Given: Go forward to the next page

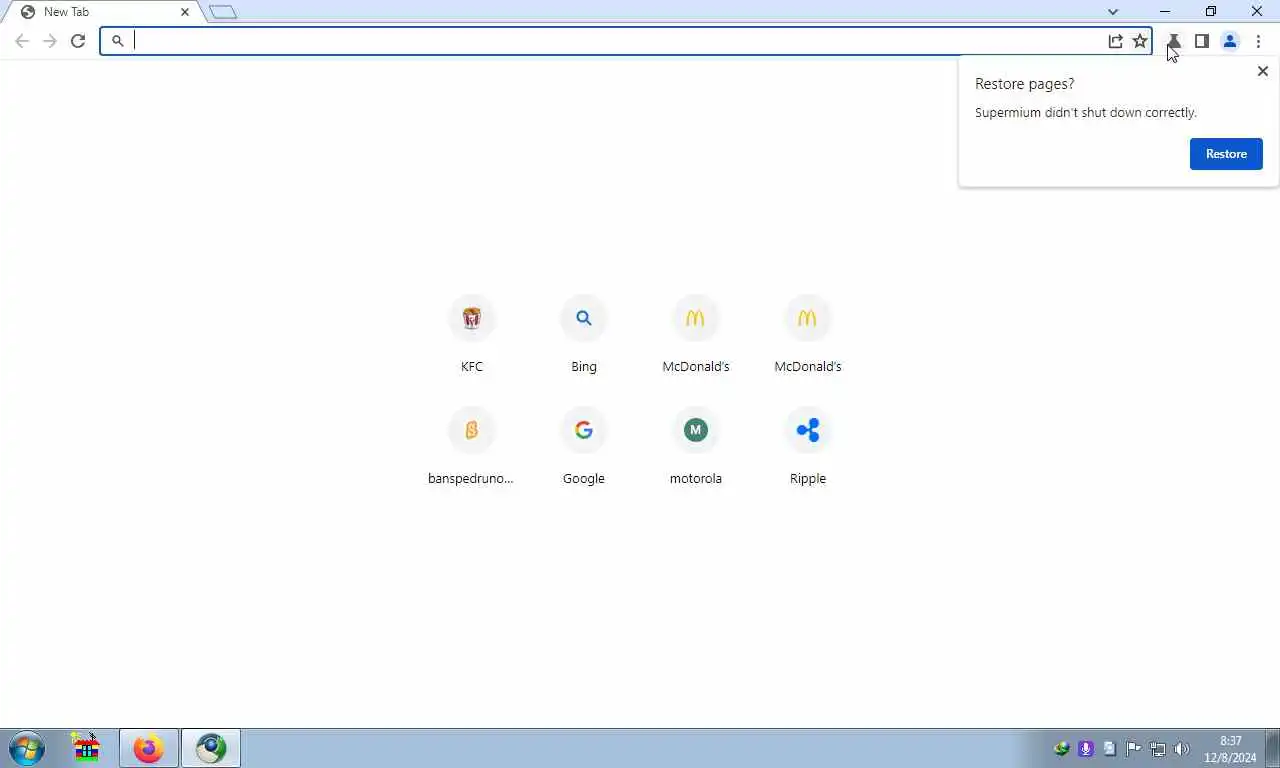Looking at the screenshot, I should pyautogui.click(x=50, y=41).
